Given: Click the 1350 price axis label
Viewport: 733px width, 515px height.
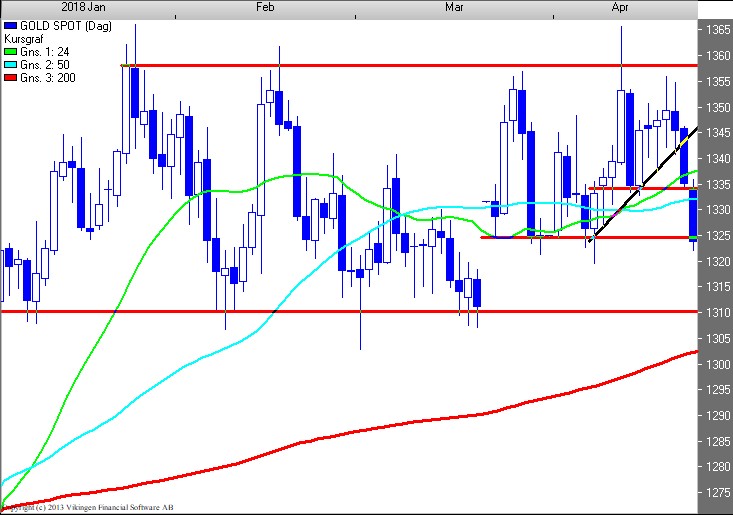Looking at the screenshot, I should tap(718, 107).
